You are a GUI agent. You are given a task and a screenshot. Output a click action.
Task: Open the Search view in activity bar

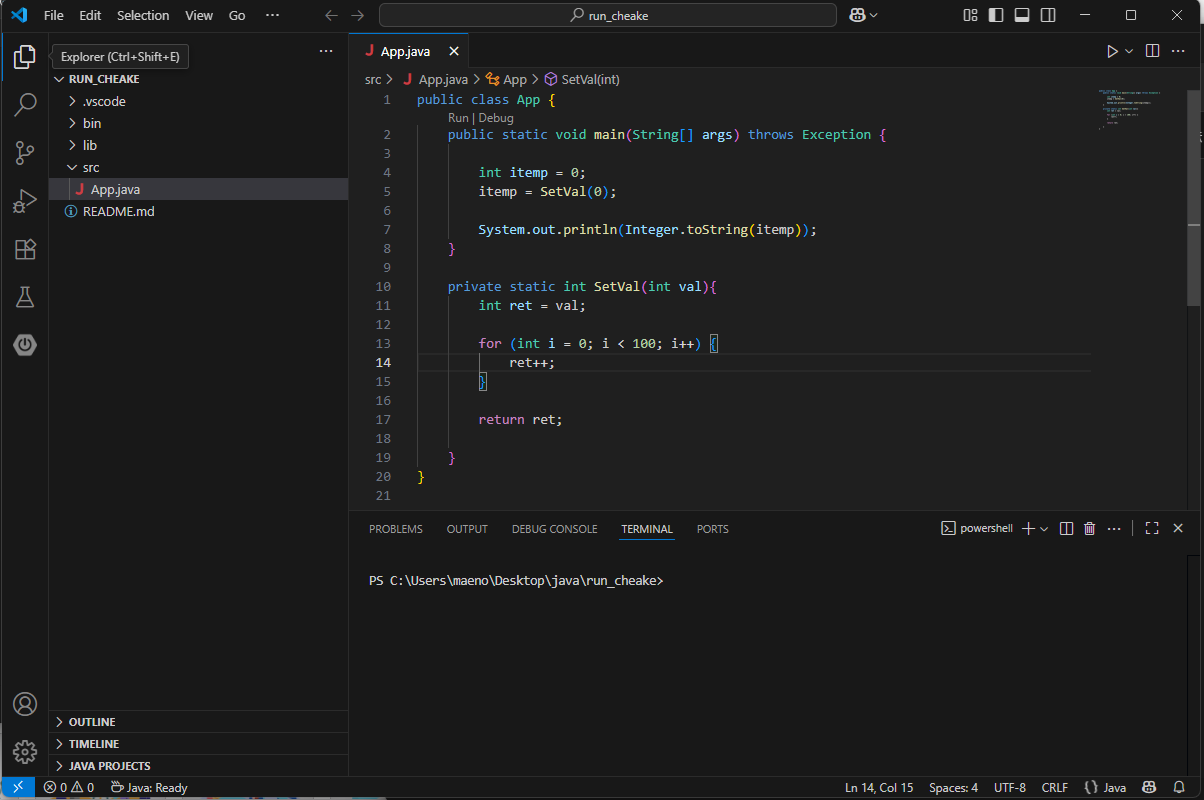(25, 104)
